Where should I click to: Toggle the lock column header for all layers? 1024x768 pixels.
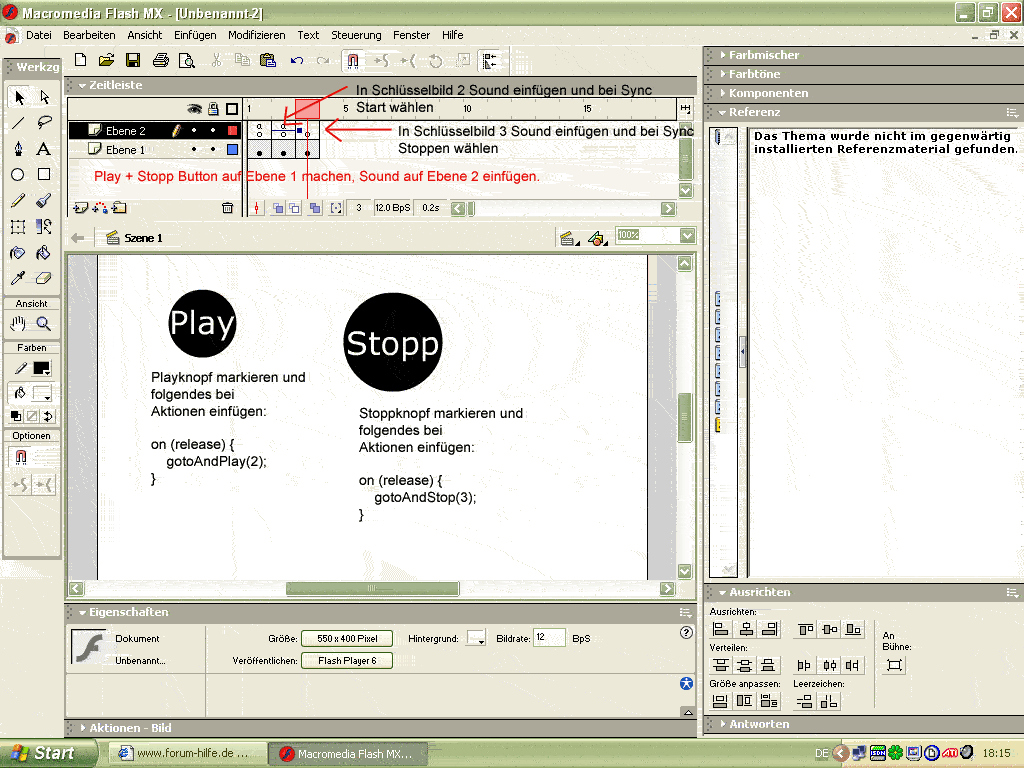pos(213,108)
